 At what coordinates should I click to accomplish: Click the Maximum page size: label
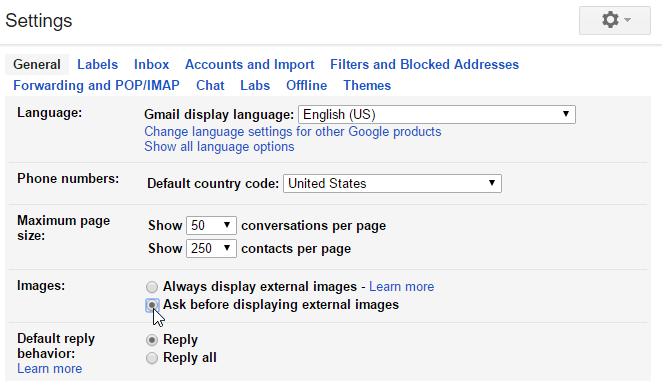click(x=63, y=228)
